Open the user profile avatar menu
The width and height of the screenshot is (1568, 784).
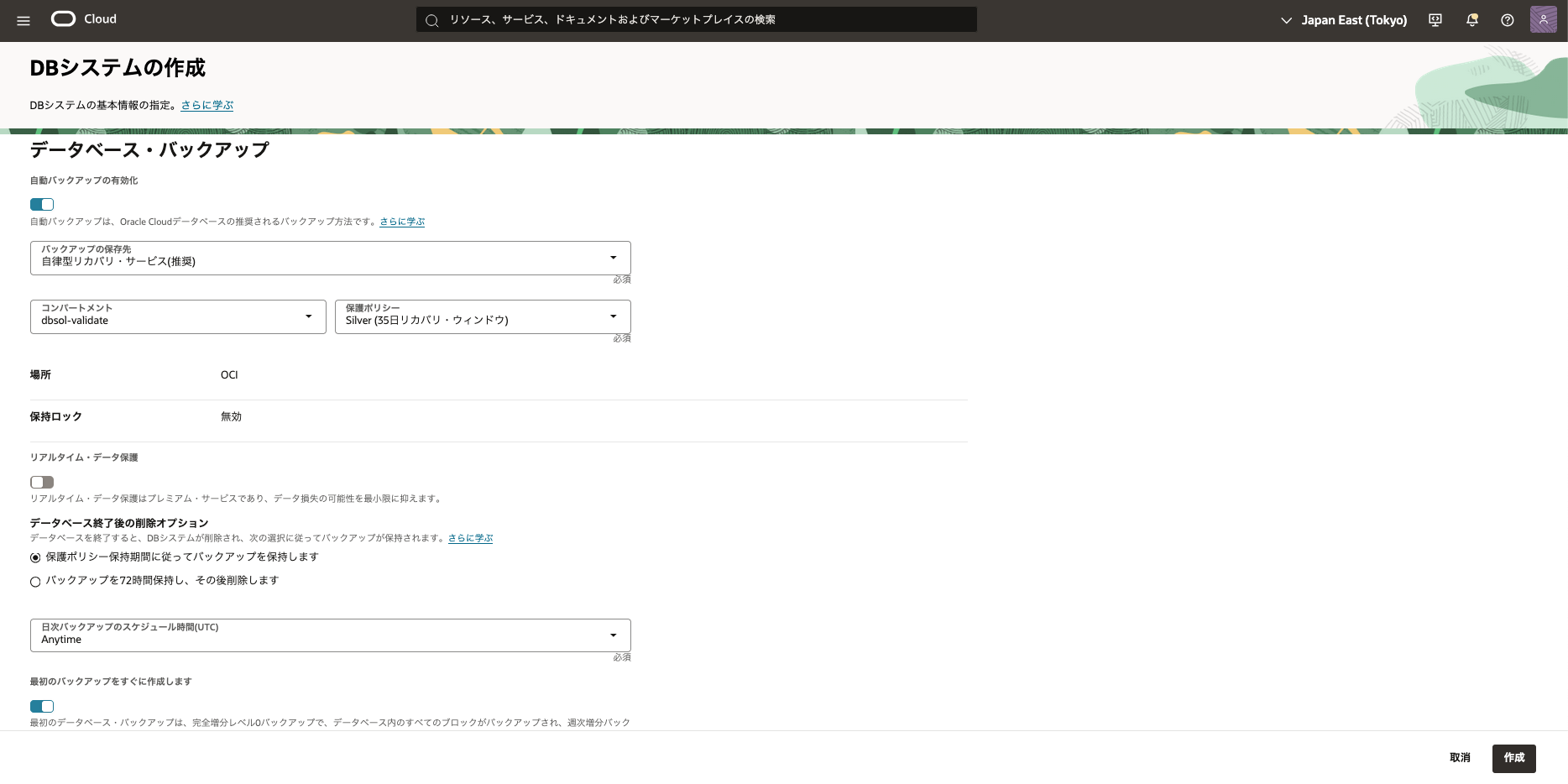[1543, 19]
